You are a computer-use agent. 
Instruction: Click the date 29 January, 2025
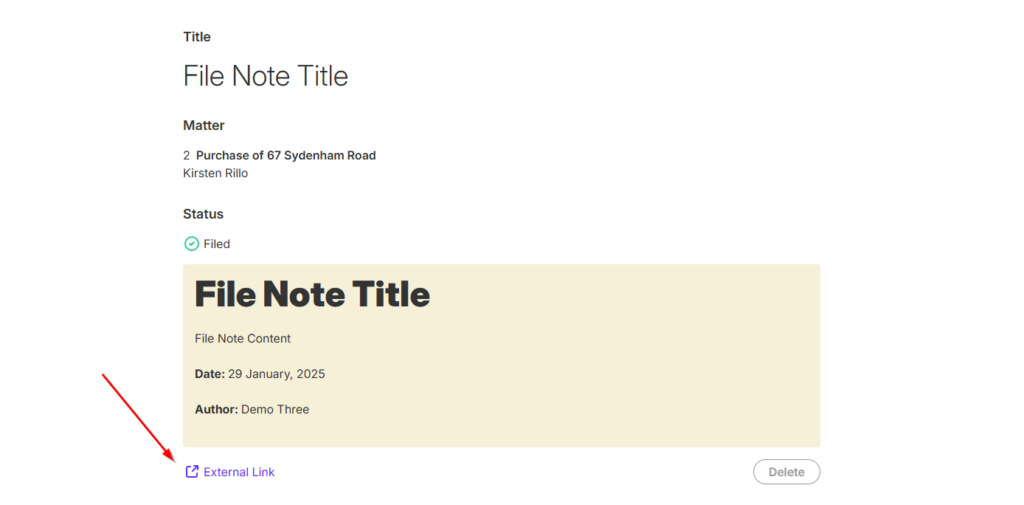(276, 374)
